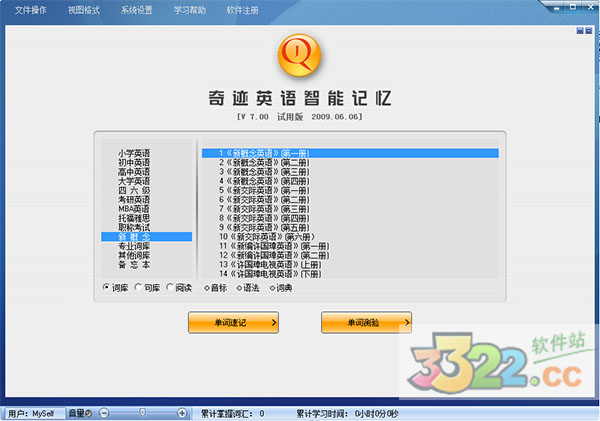Image resolution: width=600 pixels, height=421 pixels.
Task: Start 单词速记 word memorization
Action: pyautogui.click(x=233, y=323)
